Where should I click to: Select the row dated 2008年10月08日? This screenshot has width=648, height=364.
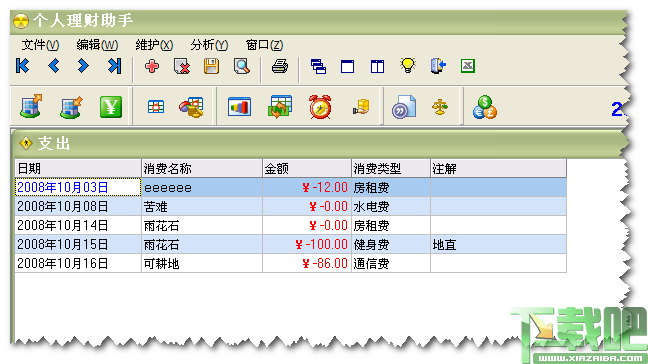(x=291, y=206)
